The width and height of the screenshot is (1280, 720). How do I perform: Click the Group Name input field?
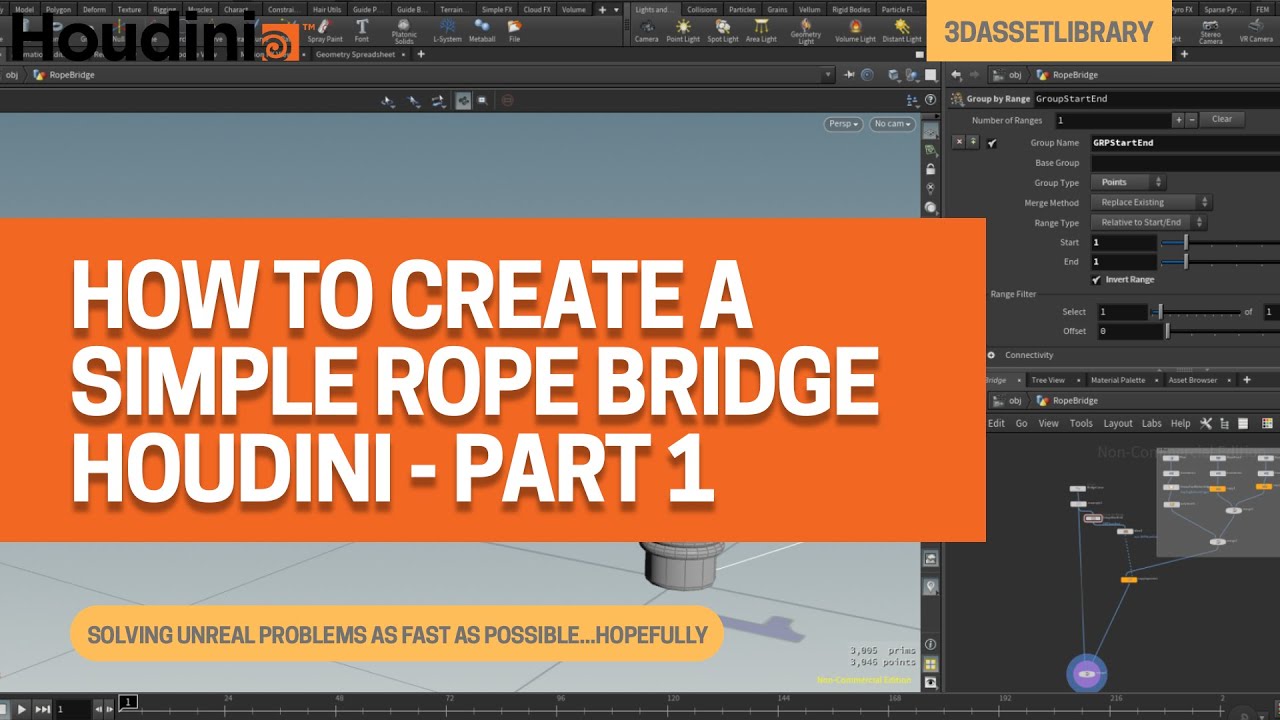1185,143
